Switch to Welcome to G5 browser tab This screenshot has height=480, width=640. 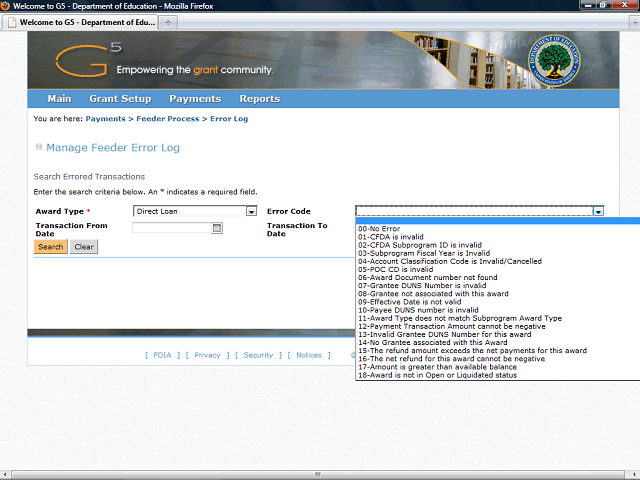81,22
